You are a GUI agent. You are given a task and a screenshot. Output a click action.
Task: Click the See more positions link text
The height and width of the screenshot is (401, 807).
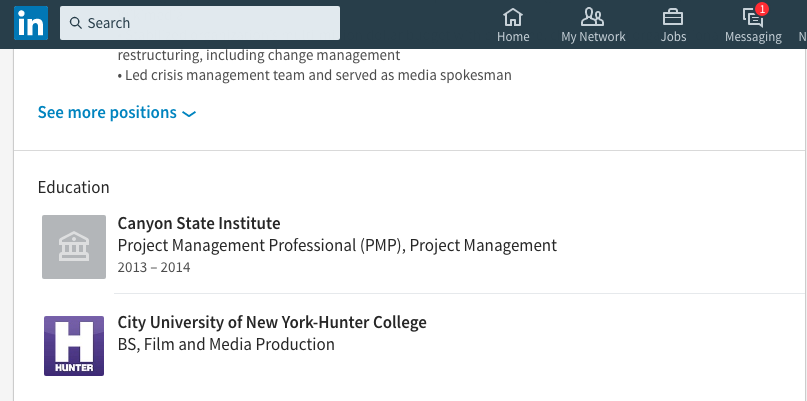(x=107, y=113)
